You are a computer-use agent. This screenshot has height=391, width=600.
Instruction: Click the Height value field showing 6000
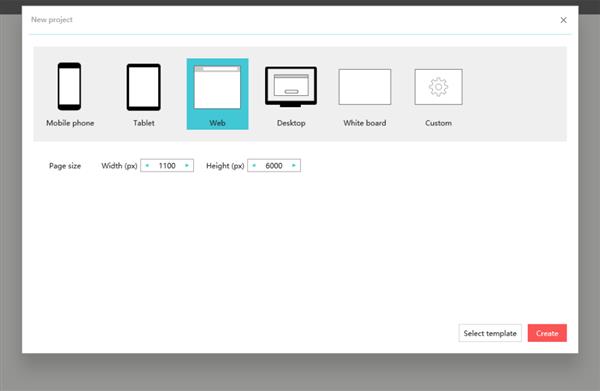click(x=274, y=166)
